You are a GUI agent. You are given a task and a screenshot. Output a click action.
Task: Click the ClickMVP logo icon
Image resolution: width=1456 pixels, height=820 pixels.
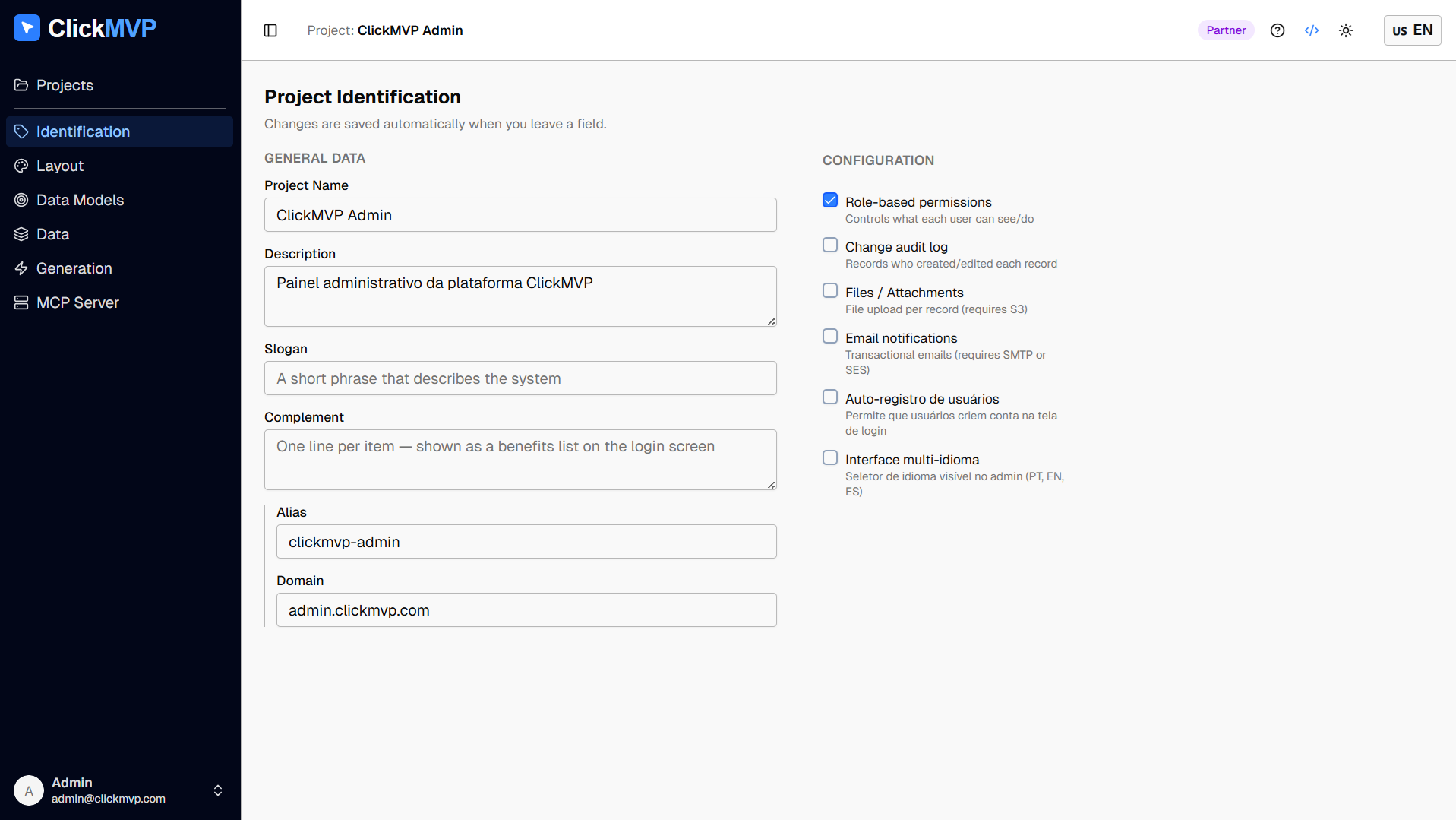point(27,28)
